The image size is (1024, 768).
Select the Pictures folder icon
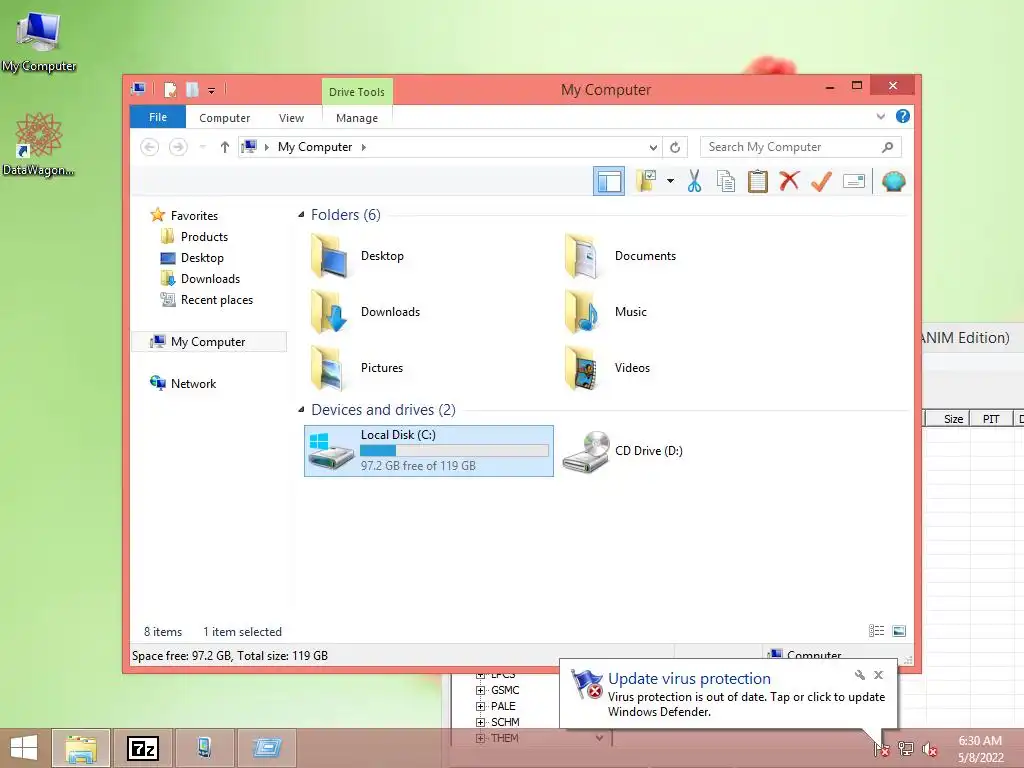tap(330, 368)
